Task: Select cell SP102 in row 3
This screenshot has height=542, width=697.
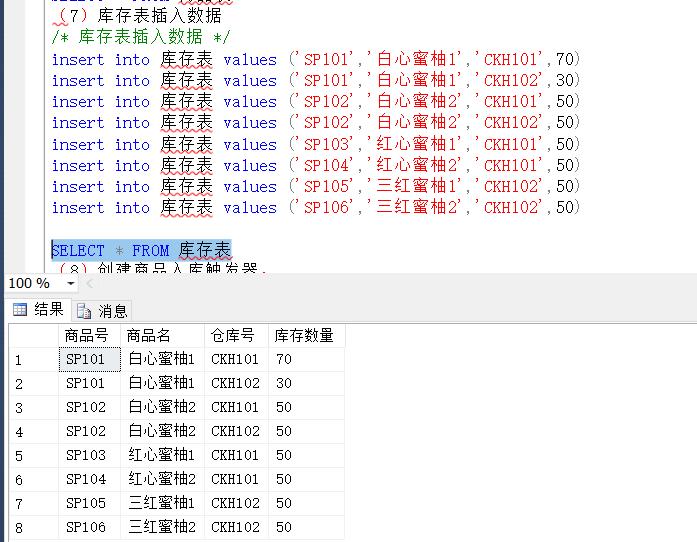Action: click(x=89, y=407)
